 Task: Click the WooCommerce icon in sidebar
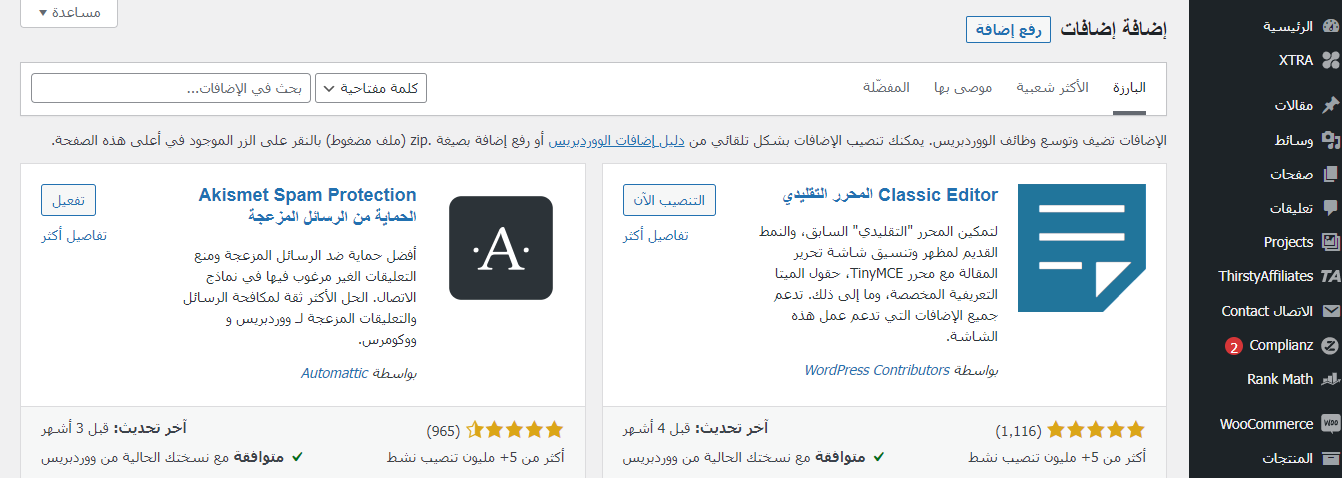coord(1330,424)
